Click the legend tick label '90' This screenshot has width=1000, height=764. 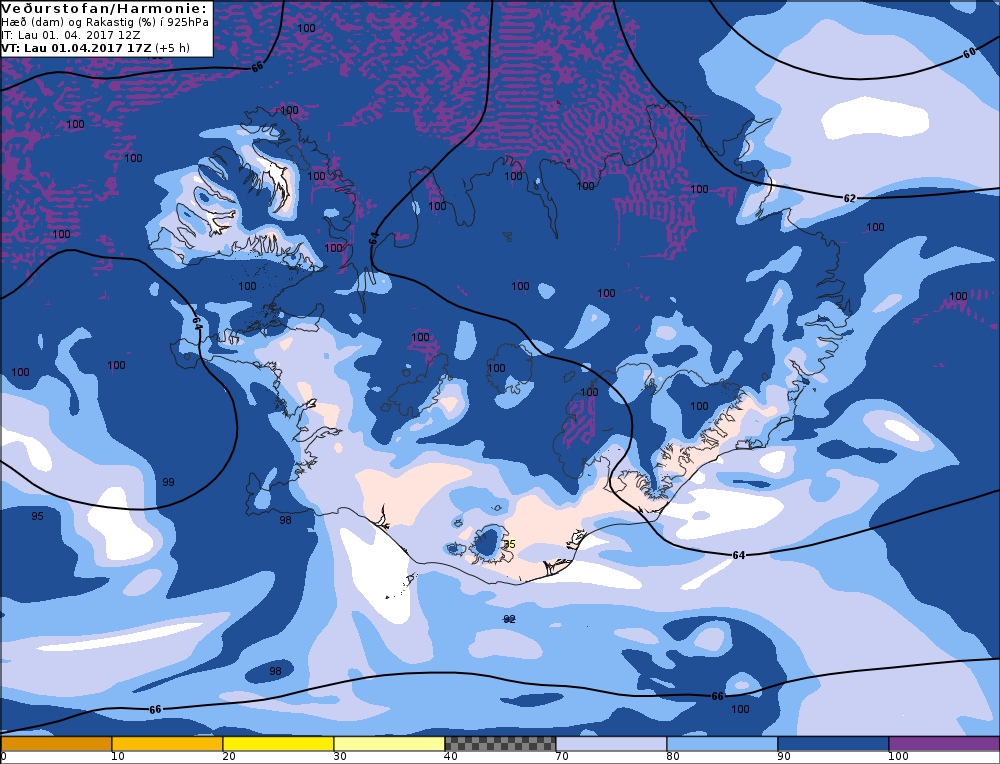point(784,757)
